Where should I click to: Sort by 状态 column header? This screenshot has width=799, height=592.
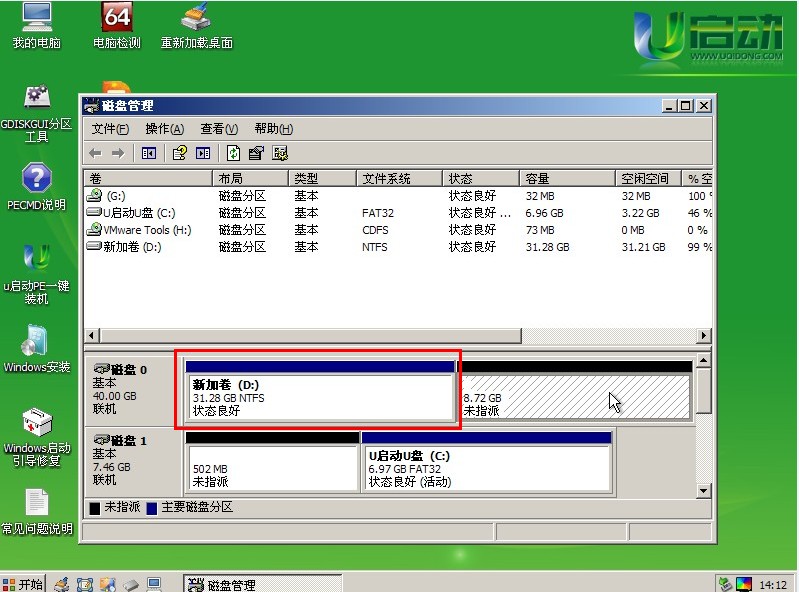(x=481, y=178)
